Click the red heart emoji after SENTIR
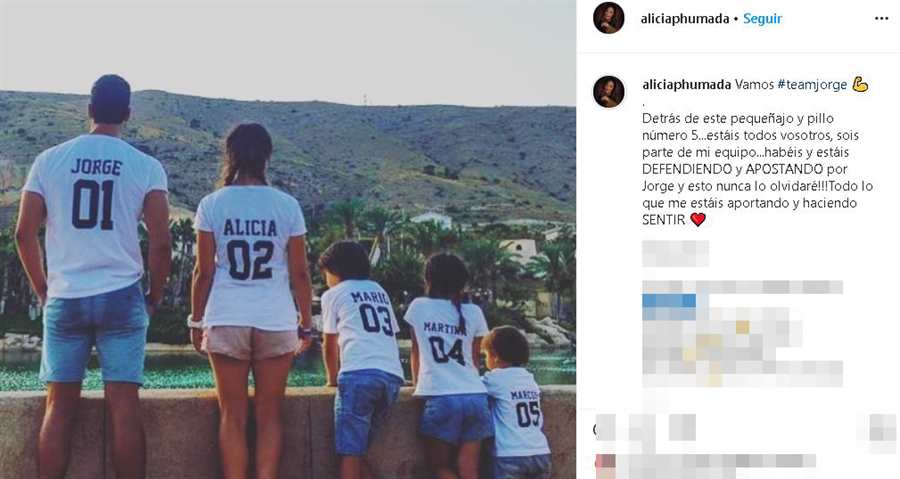900x479 pixels. pyautogui.click(x=697, y=219)
